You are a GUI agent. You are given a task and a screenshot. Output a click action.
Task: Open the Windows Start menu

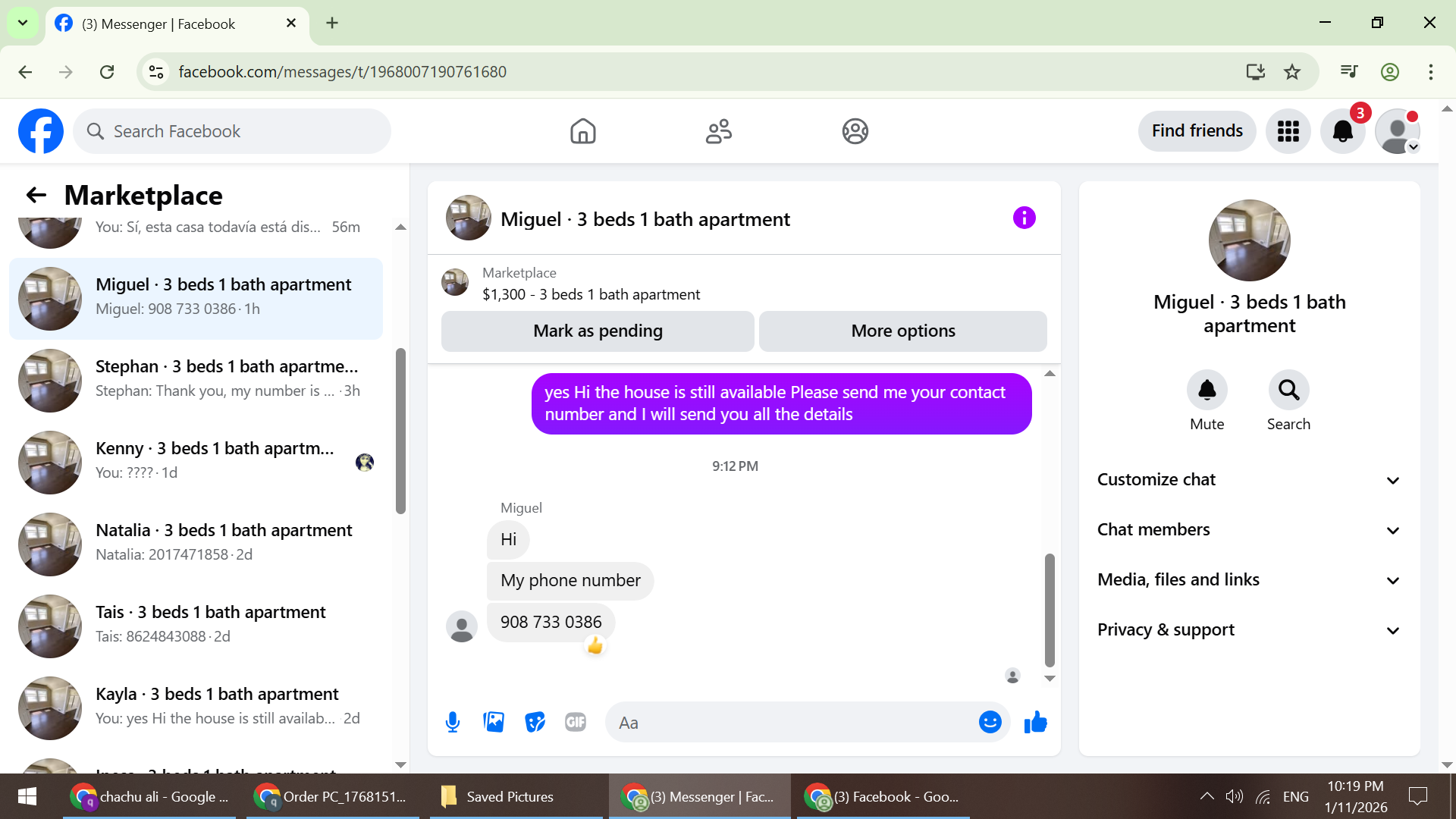coord(27,796)
